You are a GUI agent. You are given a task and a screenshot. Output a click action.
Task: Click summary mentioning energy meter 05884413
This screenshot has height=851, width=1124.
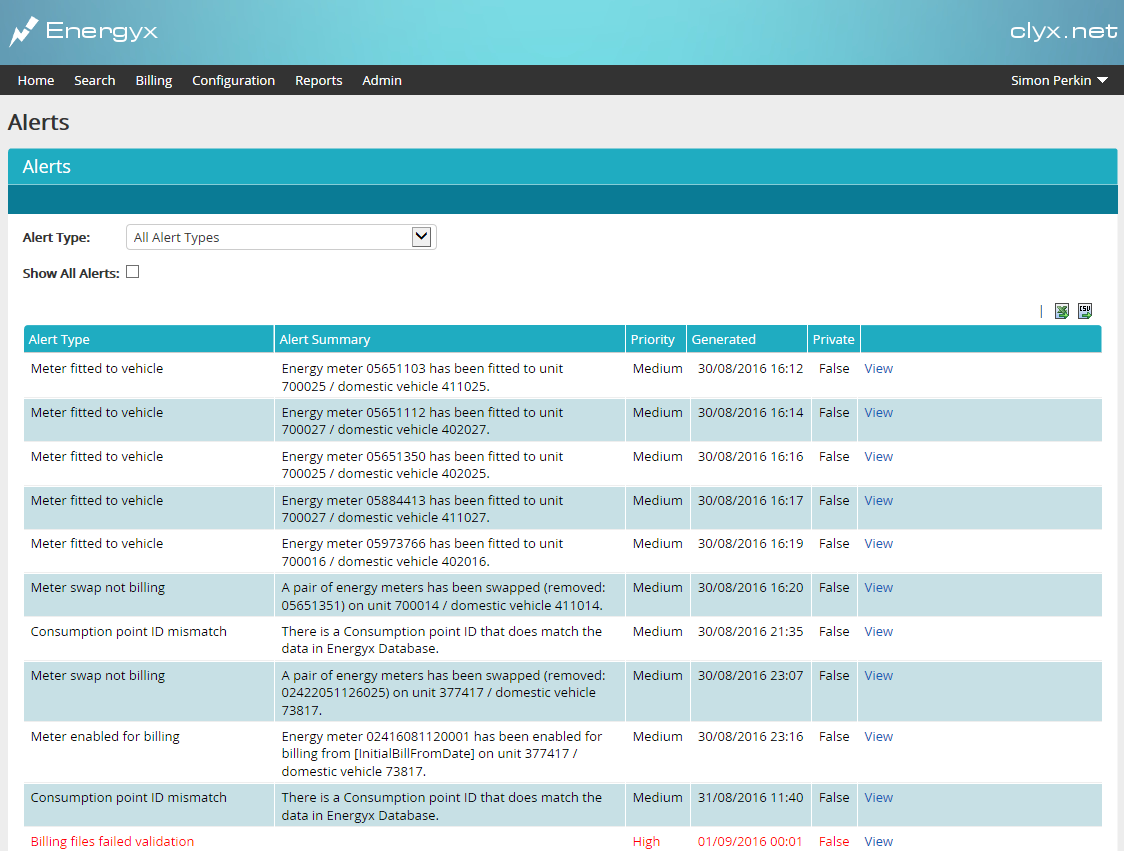click(422, 509)
